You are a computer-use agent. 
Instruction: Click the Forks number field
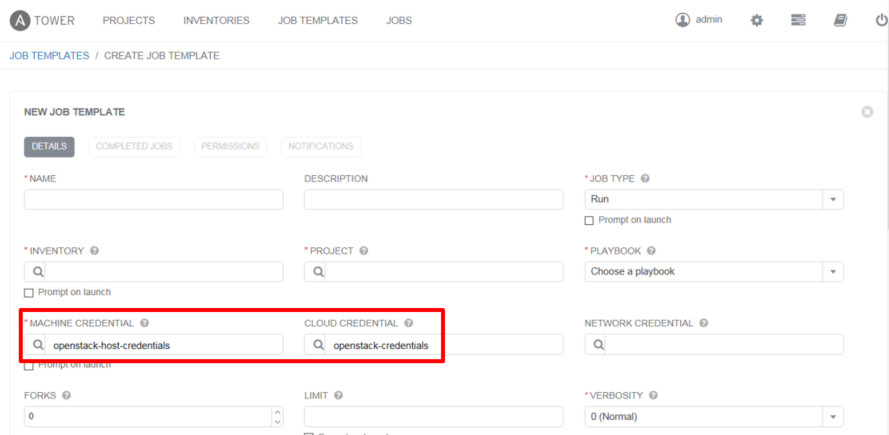click(x=148, y=416)
